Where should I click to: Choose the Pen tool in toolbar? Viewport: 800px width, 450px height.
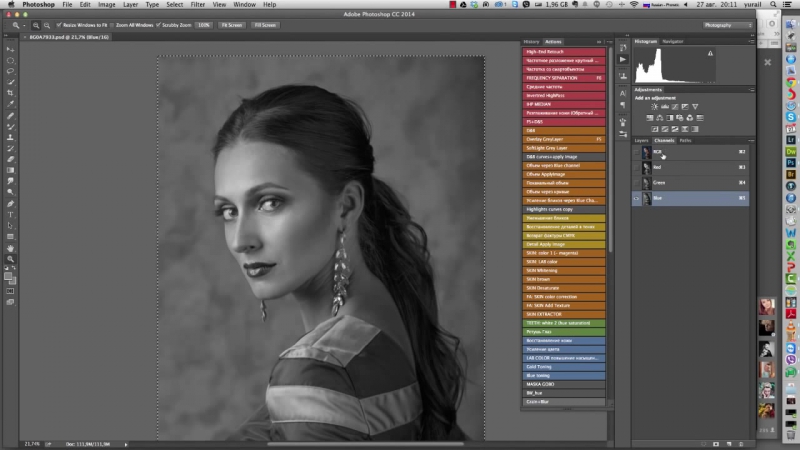pos(10,204)
